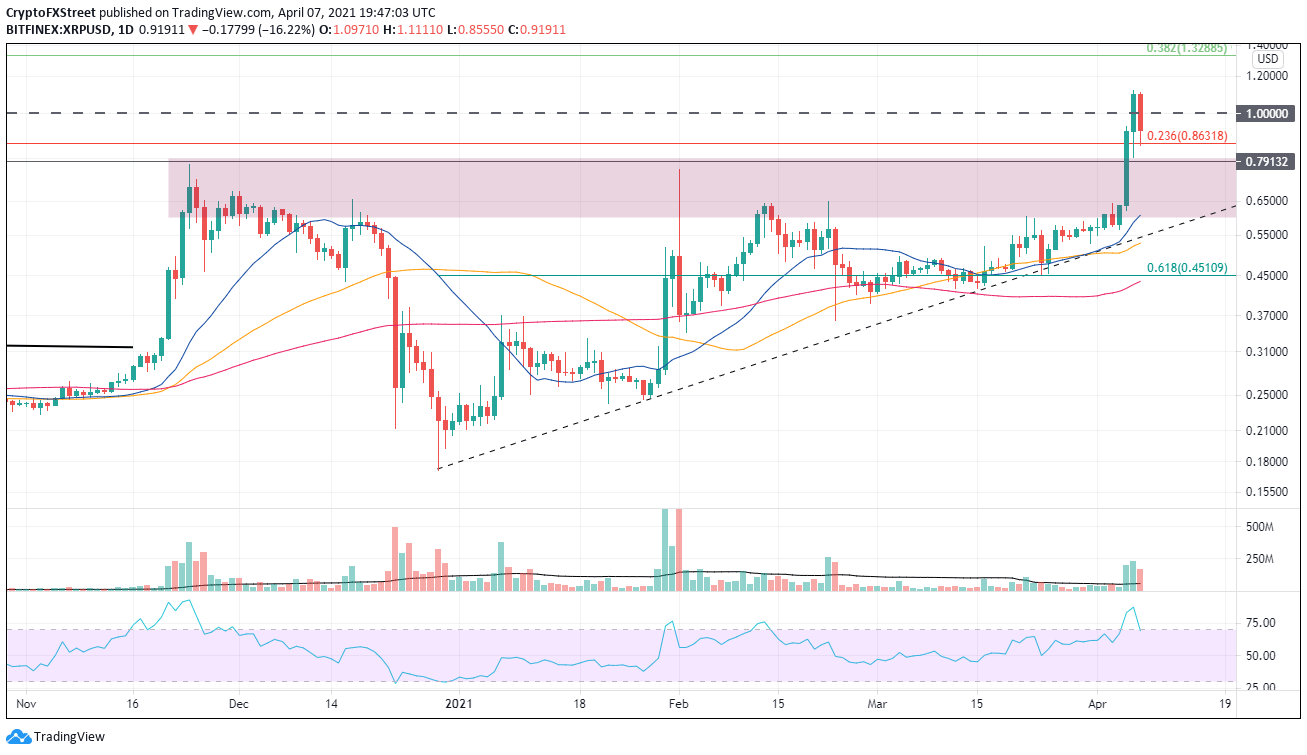1307x755 pixels.
Task: Click the 75.00 RSI axis label
Action: [1261, 623]
